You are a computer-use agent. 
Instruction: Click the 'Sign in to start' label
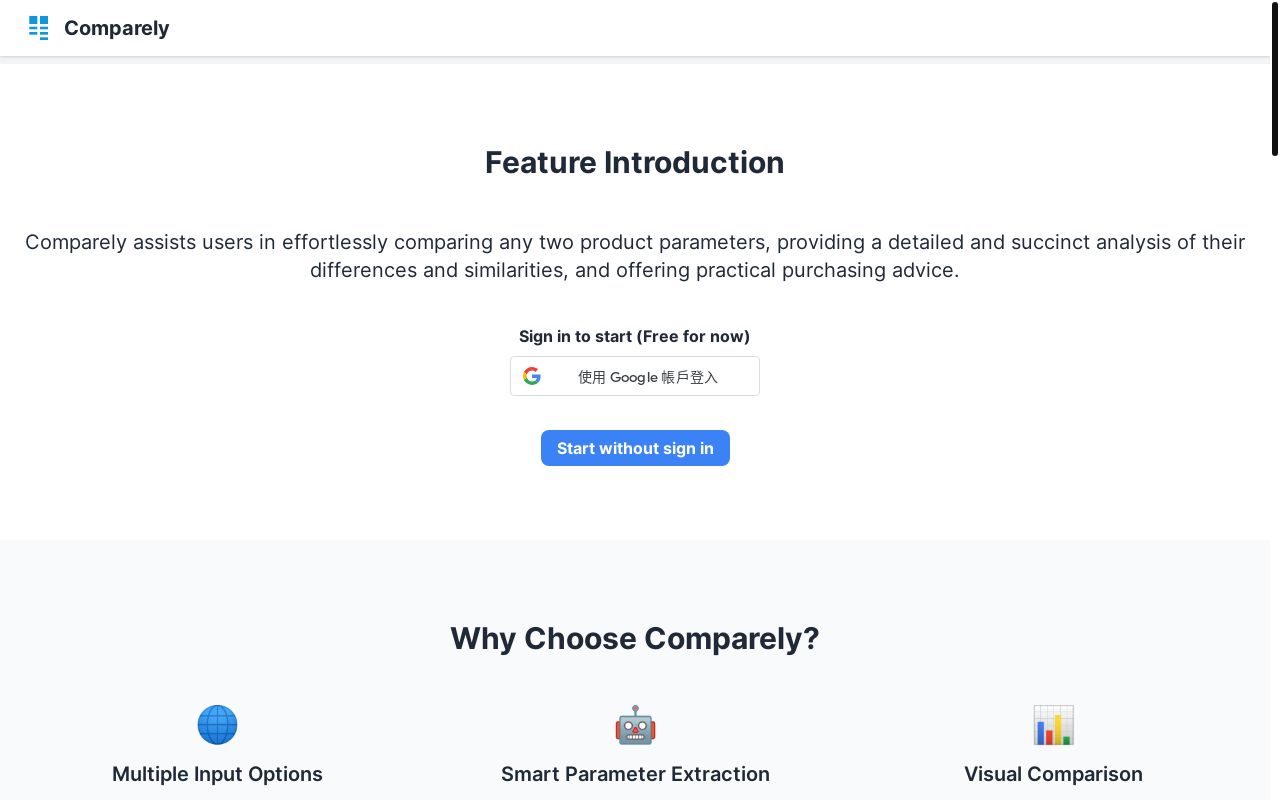[x=575, y=336]
